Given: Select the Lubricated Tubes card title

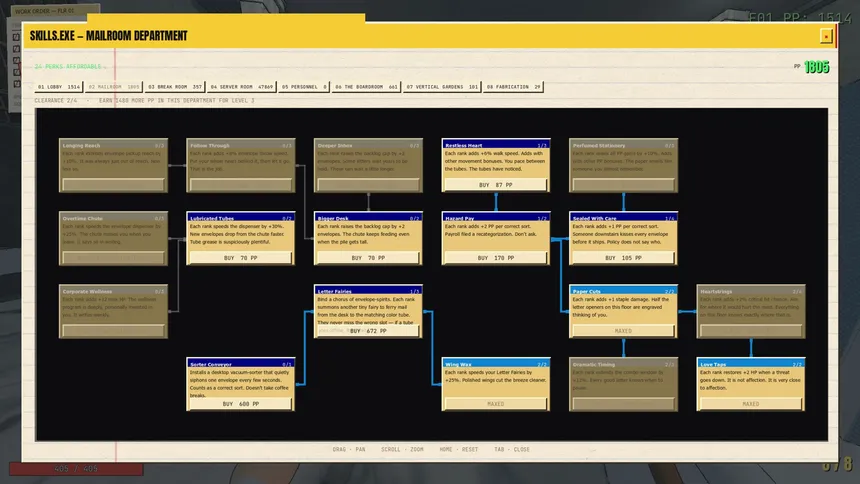Looking at the screenshot, I should (x=212, y=218).
